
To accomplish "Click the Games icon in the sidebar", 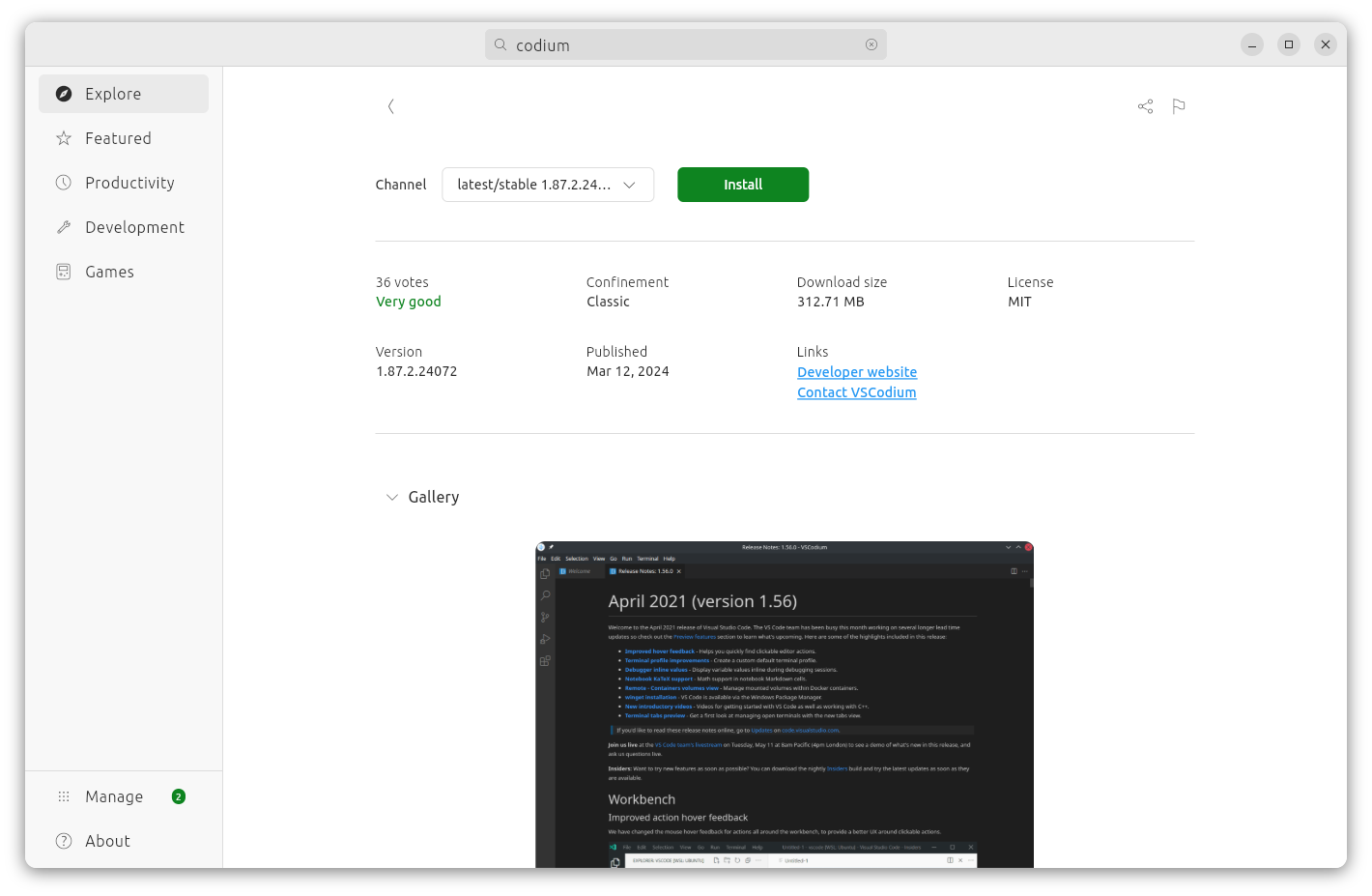I will [64, 272].
